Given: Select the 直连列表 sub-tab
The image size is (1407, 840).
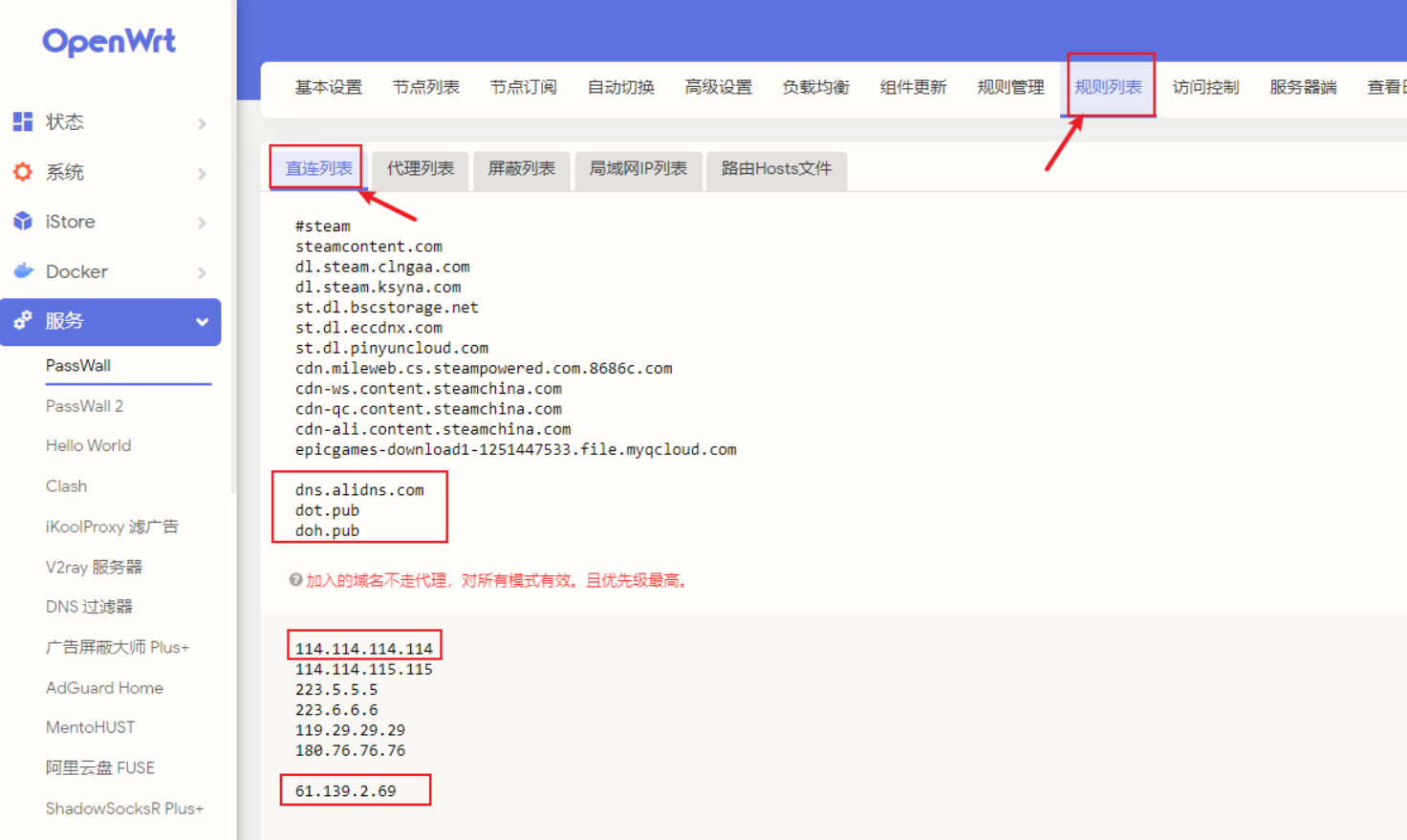Looking at the screenshot, I should pos(319,169).
